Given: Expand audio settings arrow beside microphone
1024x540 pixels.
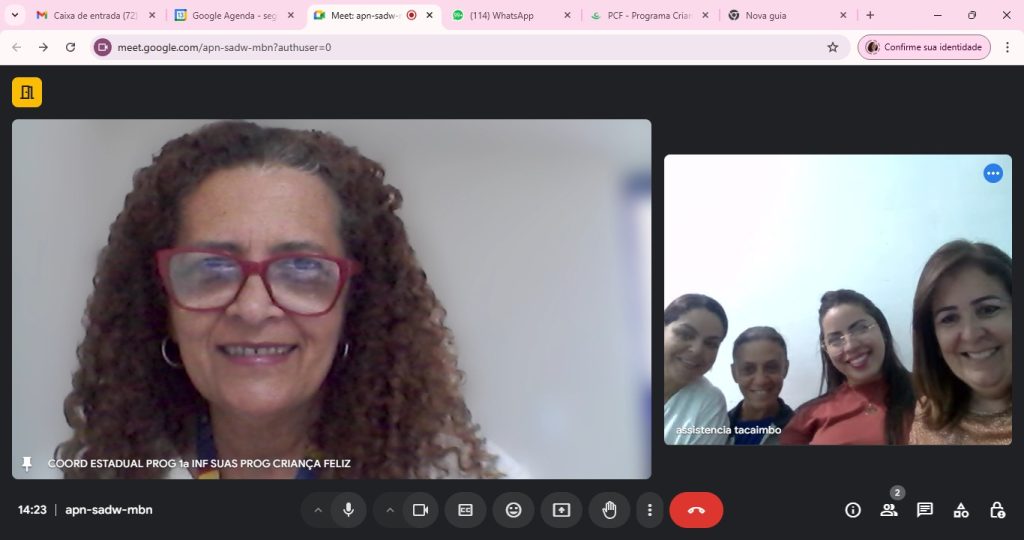Looking at the screenshot, I should point(318,510).
